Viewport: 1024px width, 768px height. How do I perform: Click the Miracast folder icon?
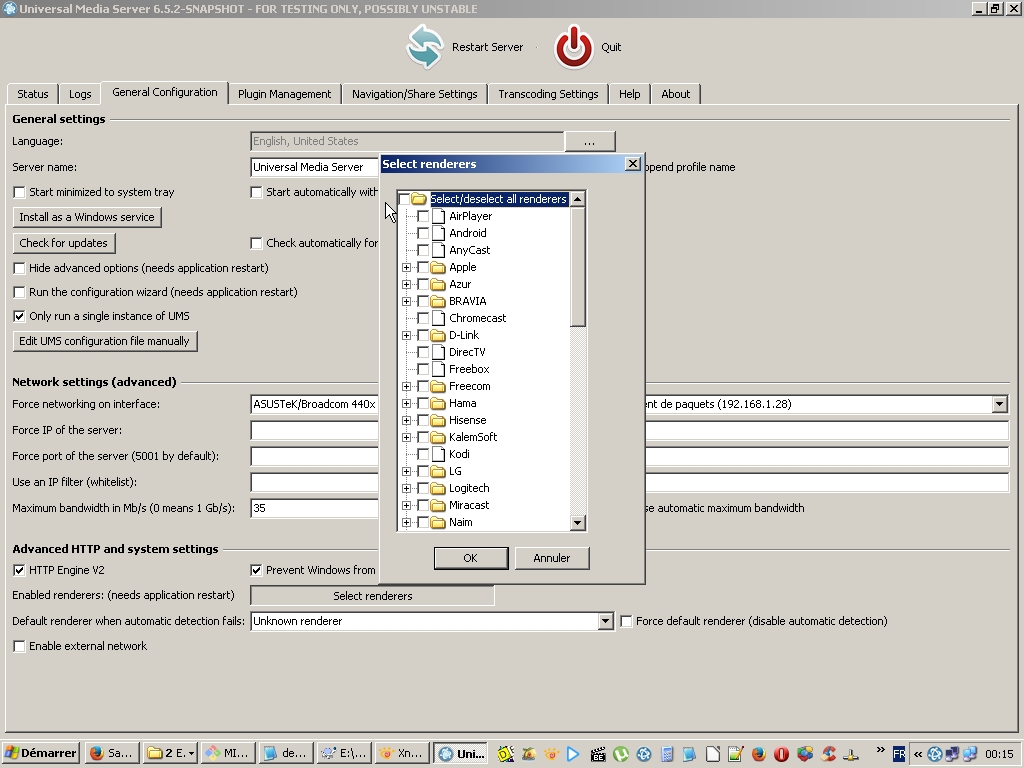(438, 505)
